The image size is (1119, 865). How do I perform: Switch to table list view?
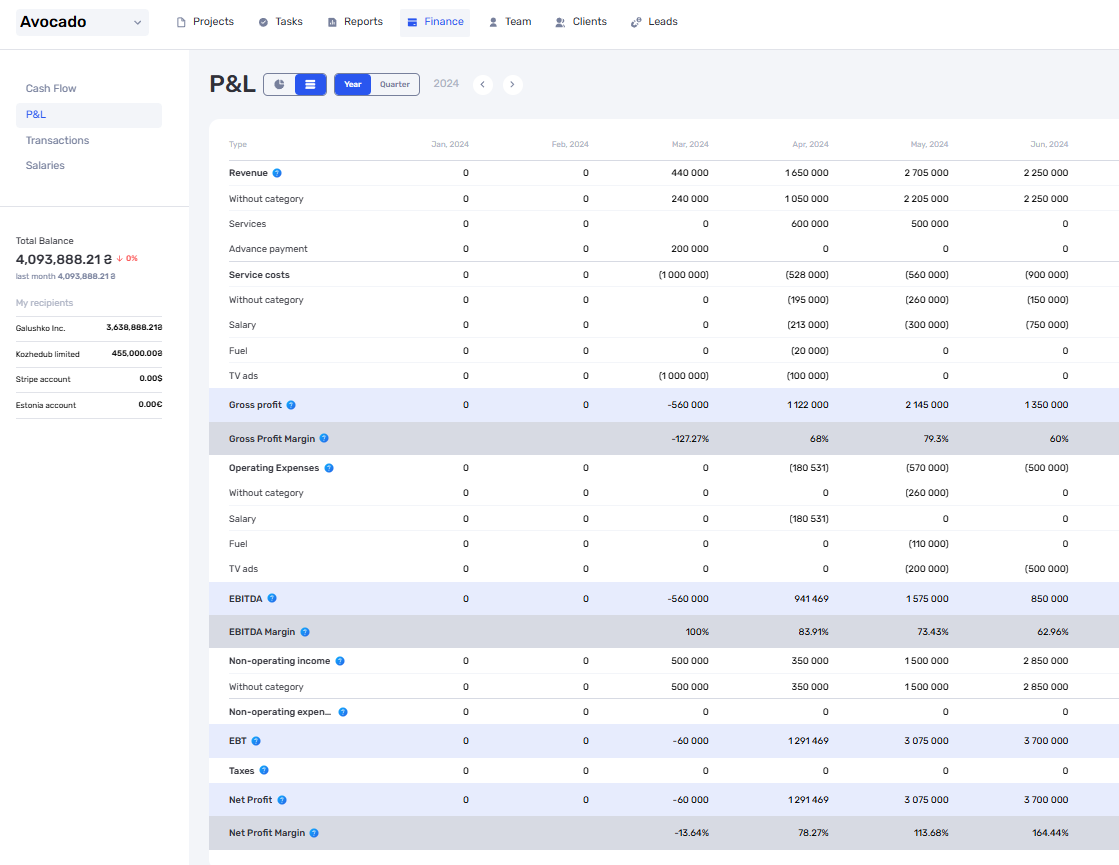point(310,84)
